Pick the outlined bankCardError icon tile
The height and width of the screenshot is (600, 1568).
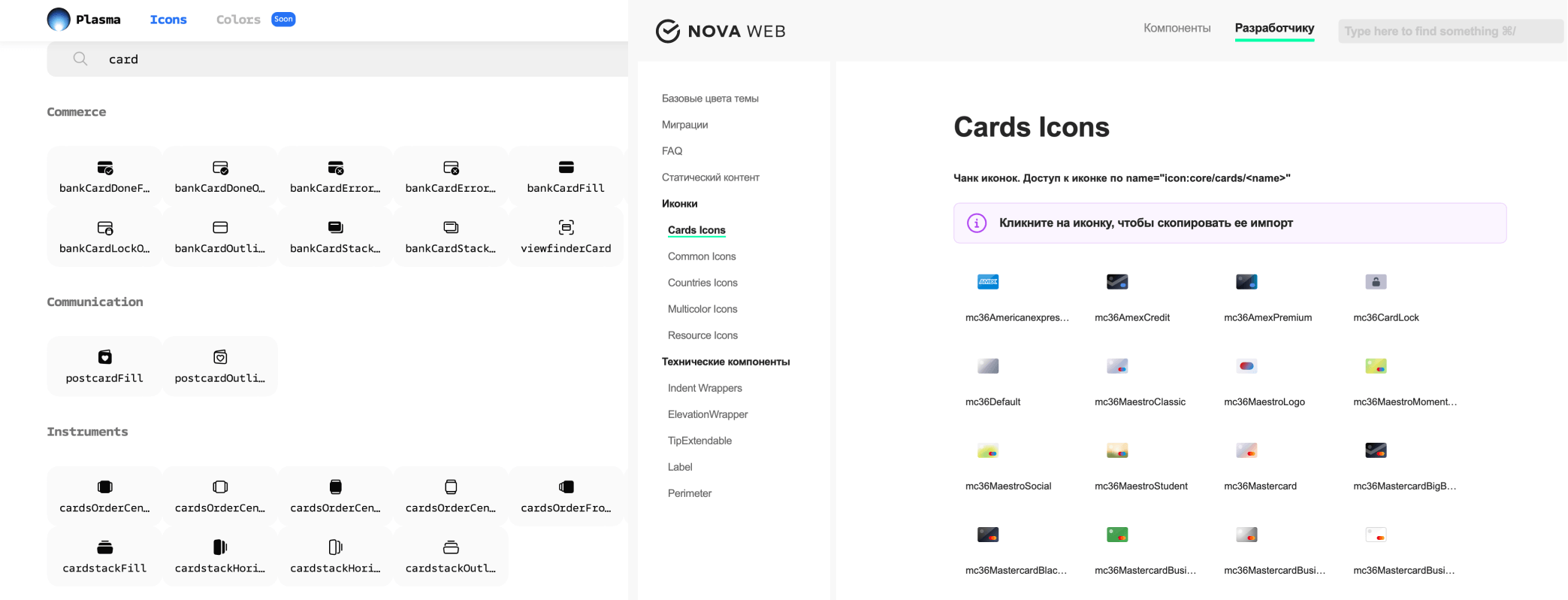click(x=451, y=176)
